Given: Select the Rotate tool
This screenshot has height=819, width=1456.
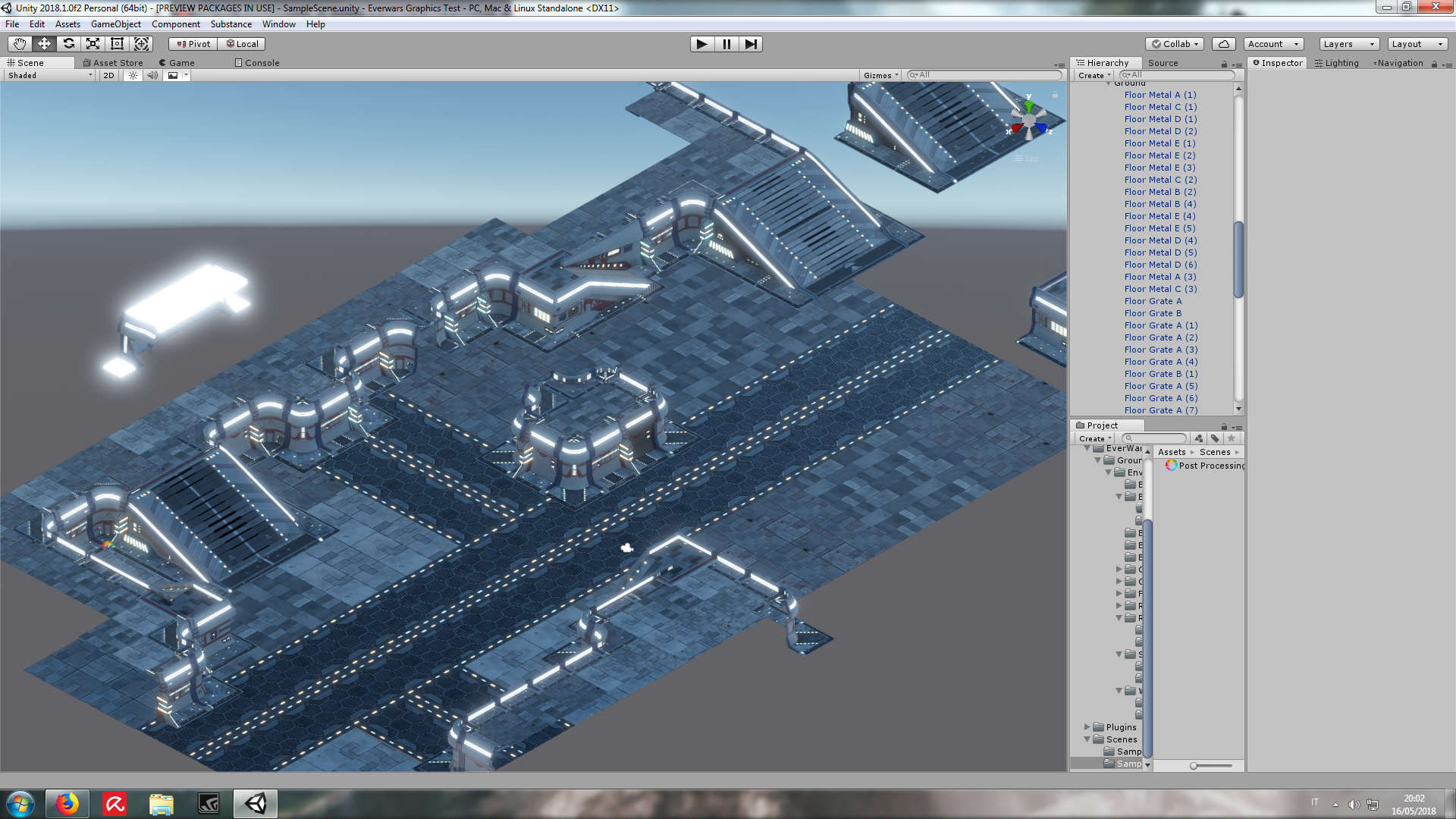Looking at the screenshot, I should [68, 44].
